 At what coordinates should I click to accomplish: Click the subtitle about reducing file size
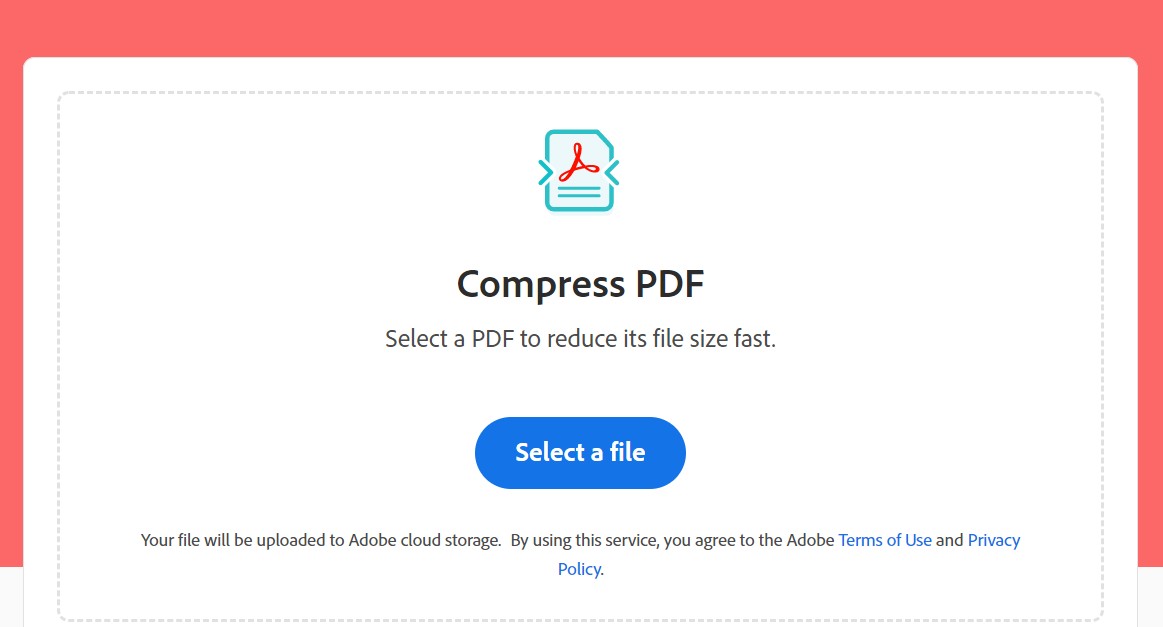tap(580, 338)
